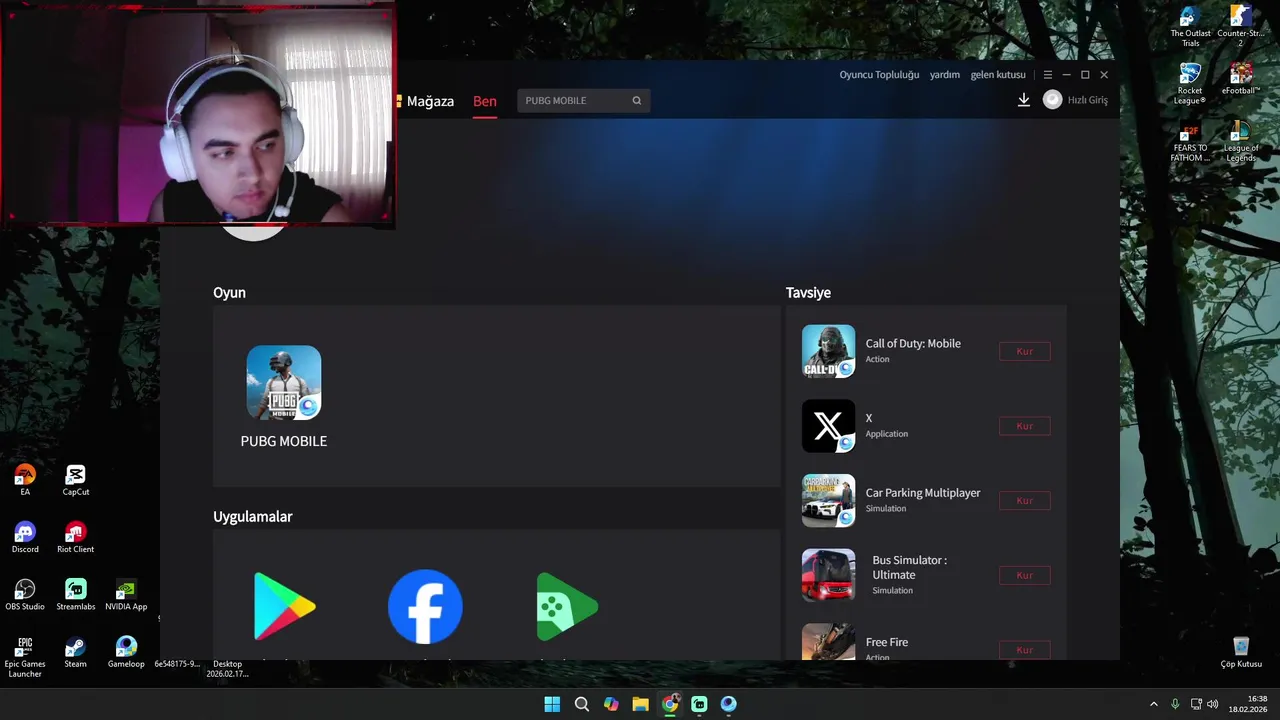Image resolution: width=1280 pixels, height=720 pixels.
Task: Open the CapCut desktop shortcut
Action: pyautogui.click(x=76, y=480)
